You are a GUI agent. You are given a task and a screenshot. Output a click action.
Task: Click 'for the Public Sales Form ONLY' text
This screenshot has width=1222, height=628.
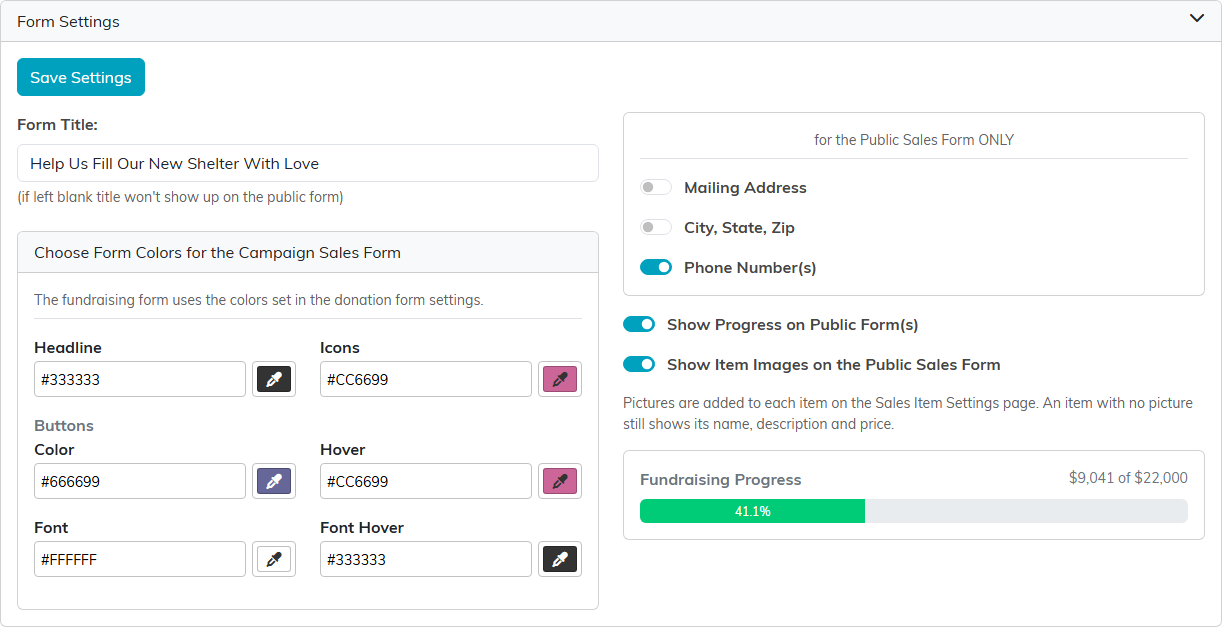click(x=914, y=140)
